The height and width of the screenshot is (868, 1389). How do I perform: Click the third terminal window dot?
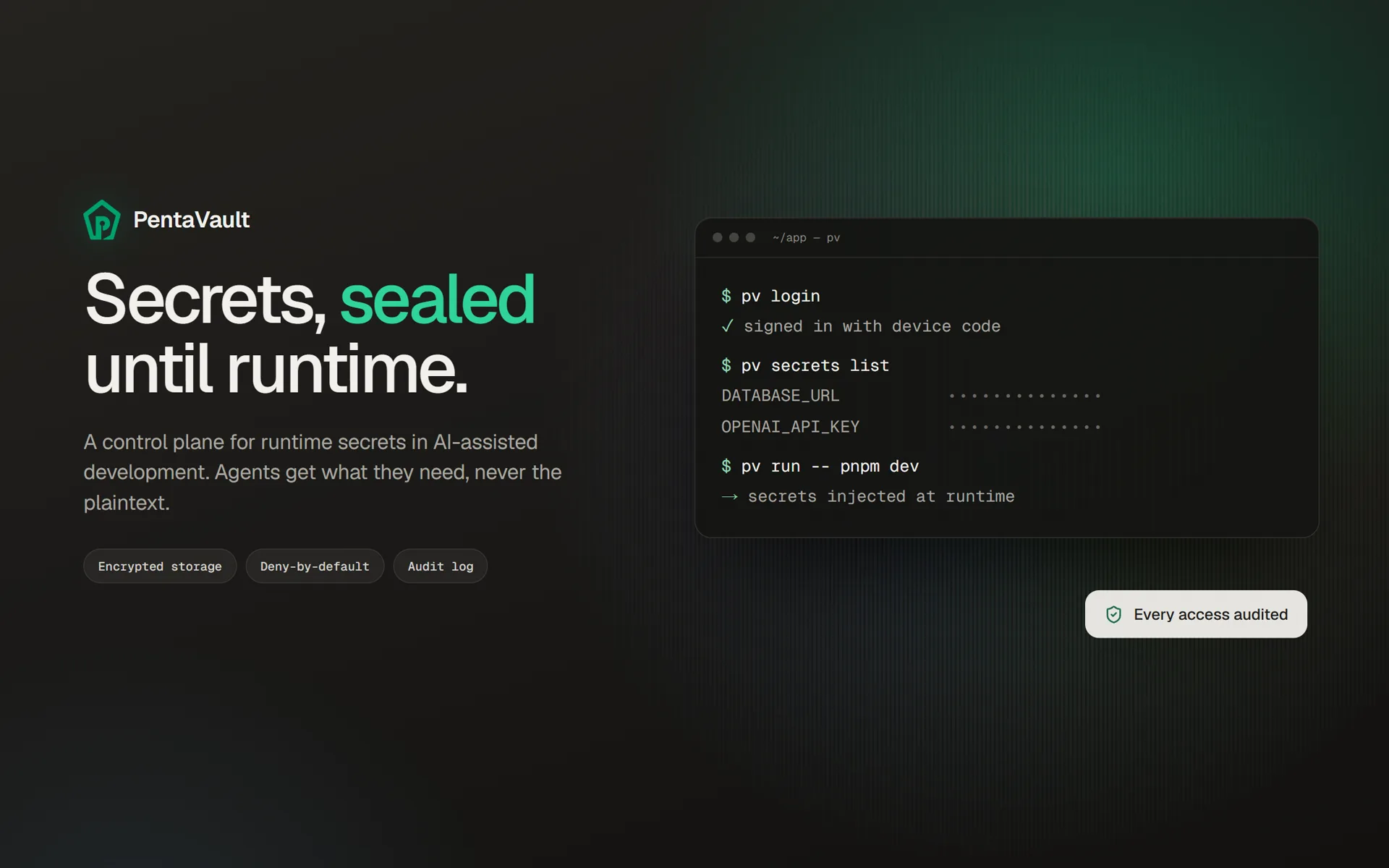[750, 237]
